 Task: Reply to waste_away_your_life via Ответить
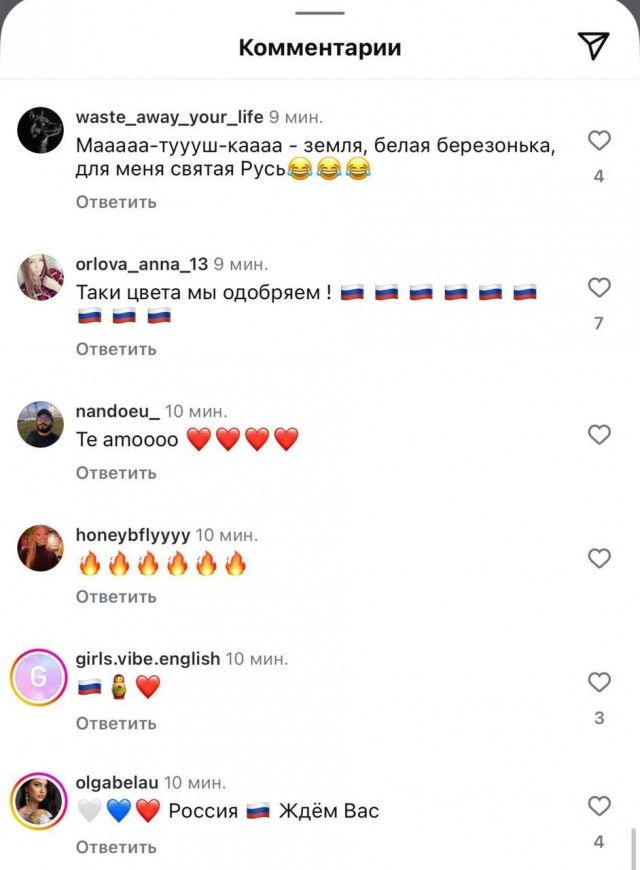point(116,202)
